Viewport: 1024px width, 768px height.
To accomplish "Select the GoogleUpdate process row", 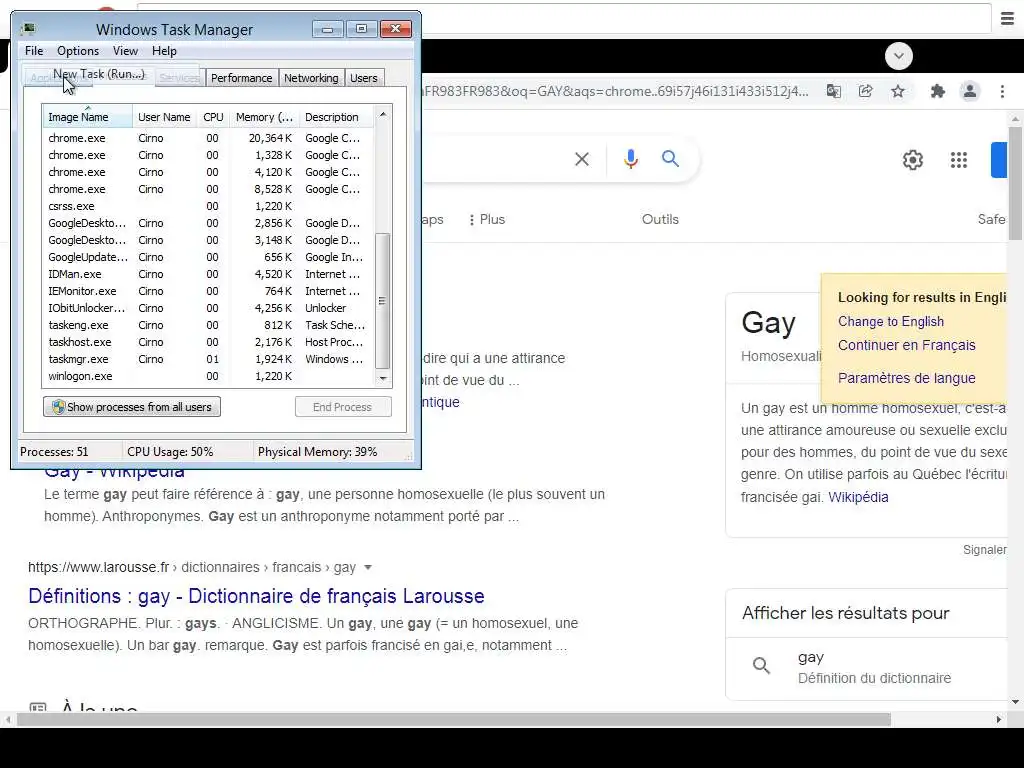I will pos(209,257).
